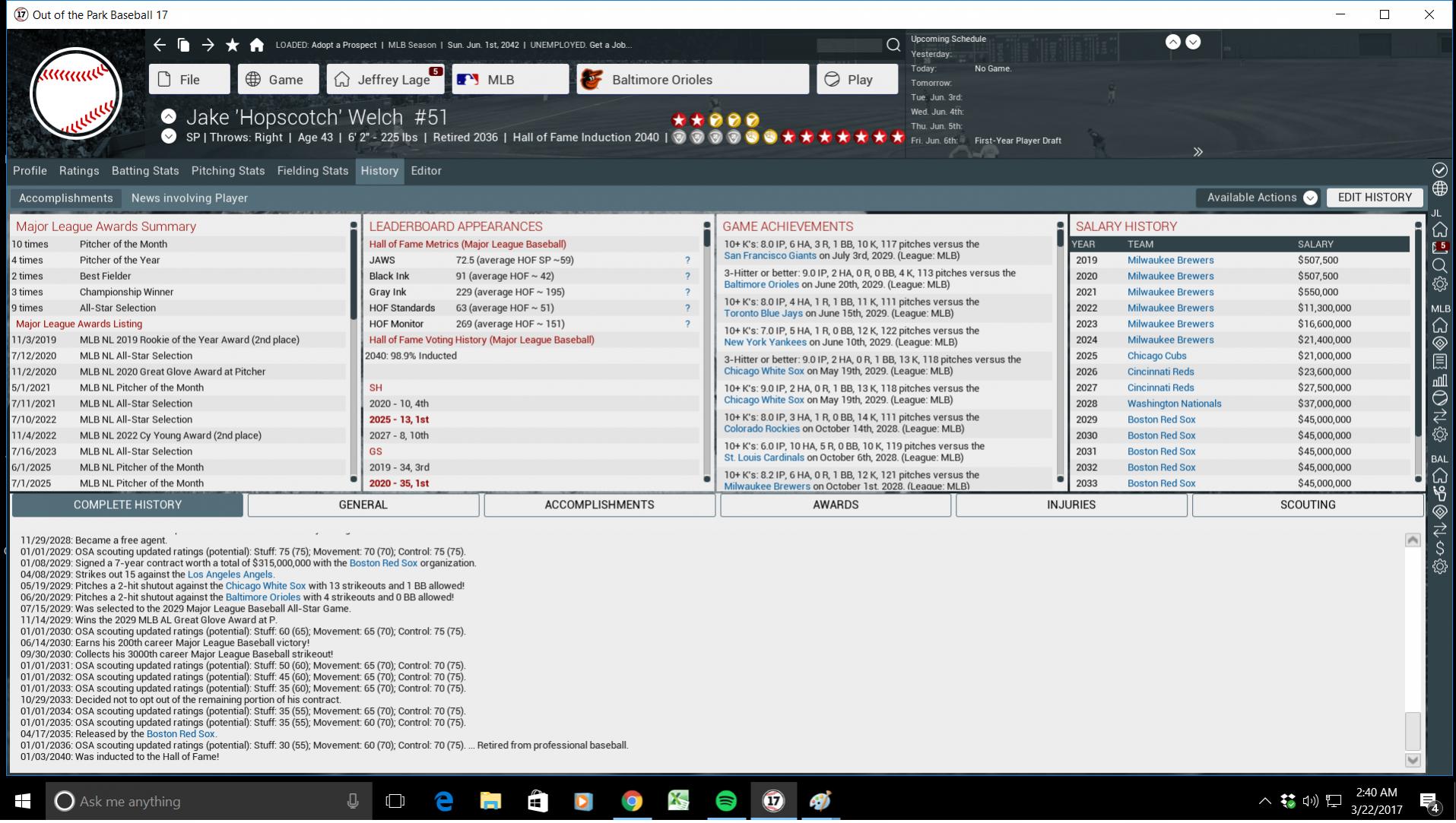
Task: Open the MLB section diamond icon
Action: click(1440, 343)
